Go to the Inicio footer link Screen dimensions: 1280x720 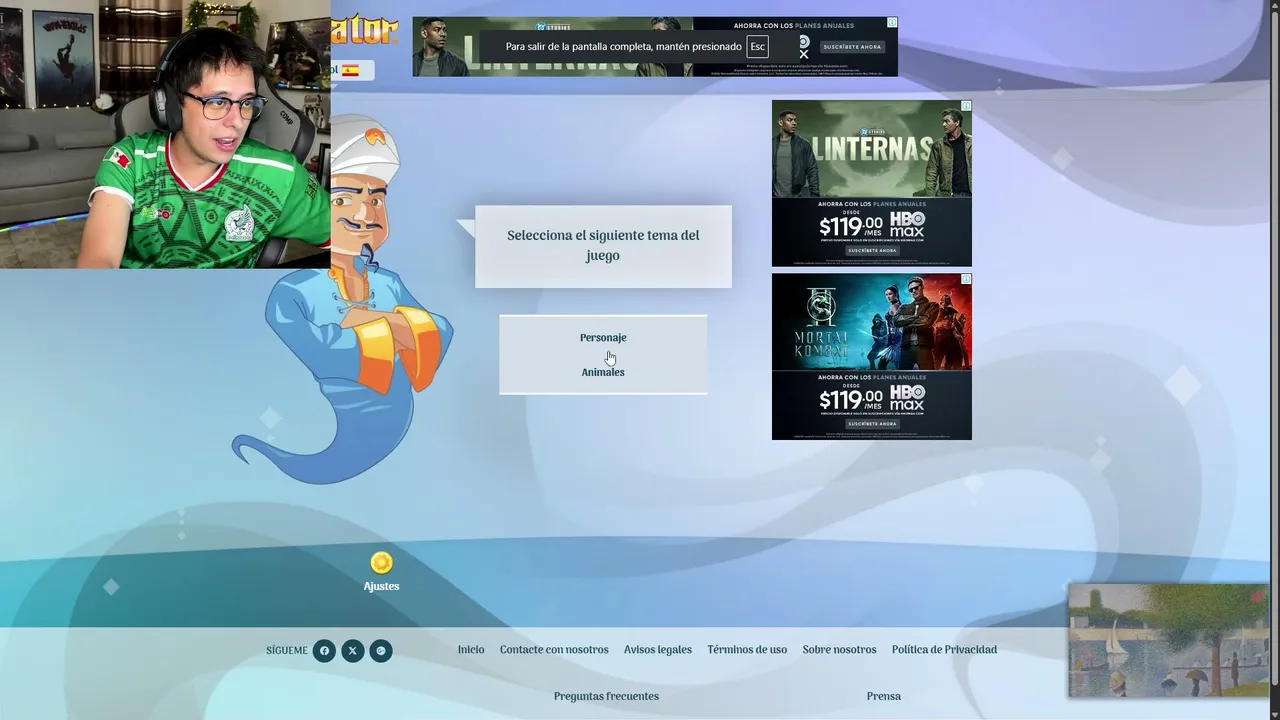[471, 650]
